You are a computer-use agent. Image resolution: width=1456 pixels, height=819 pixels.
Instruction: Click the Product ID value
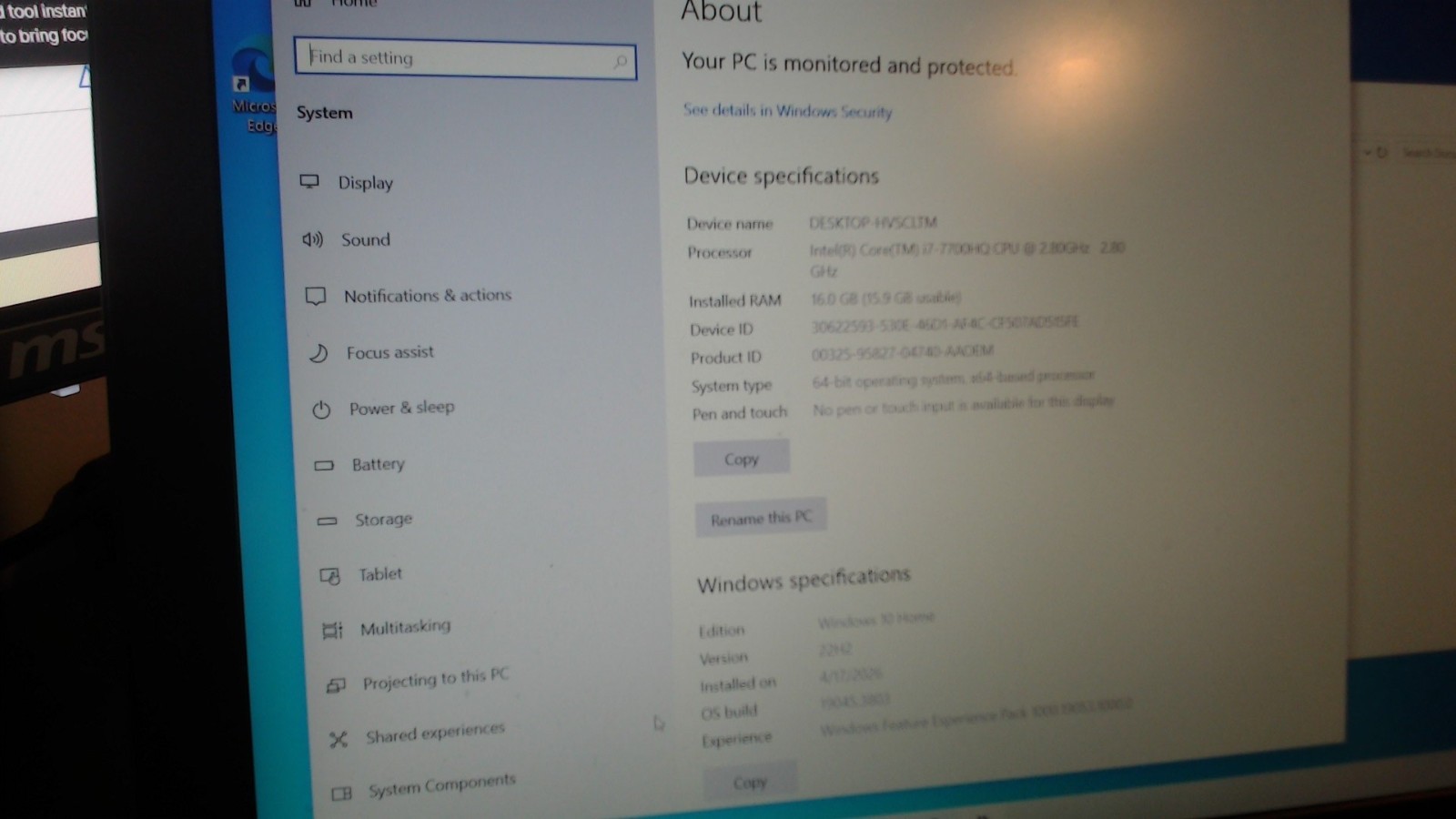(x=903, y=352)
